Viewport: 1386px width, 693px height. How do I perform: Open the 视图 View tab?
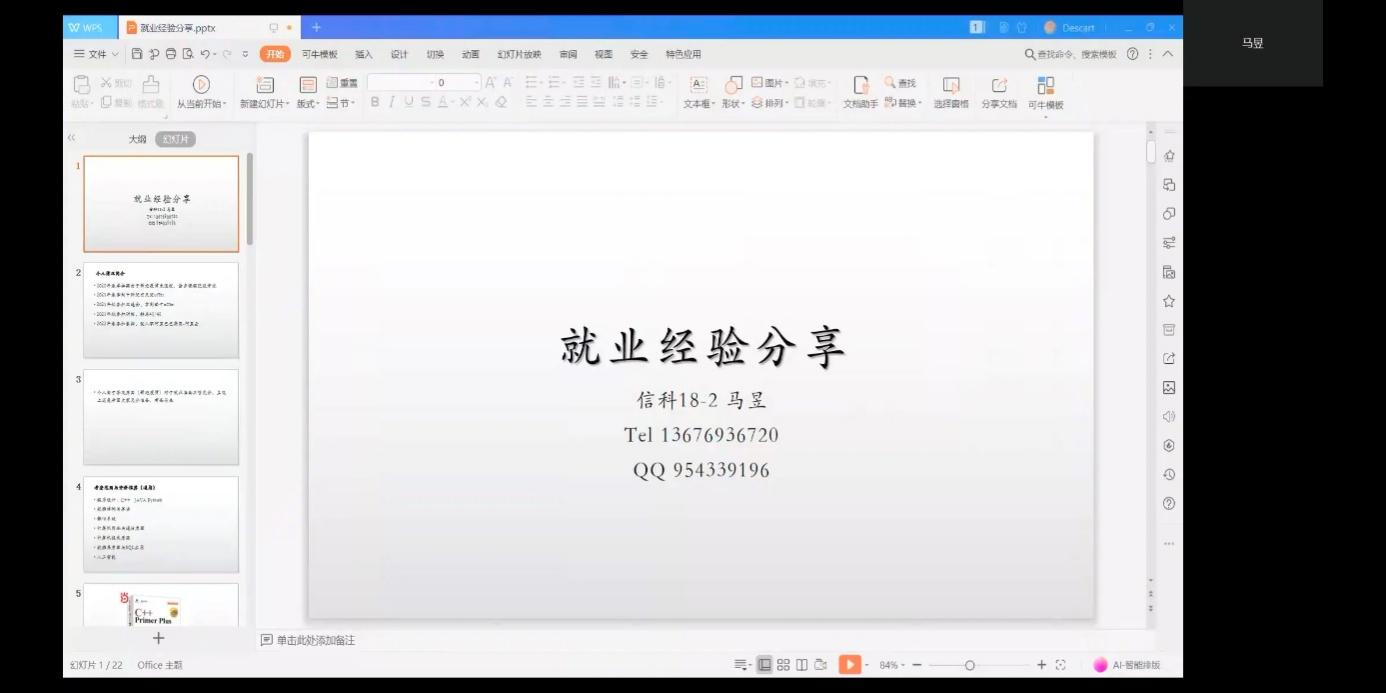pos(603,54)
